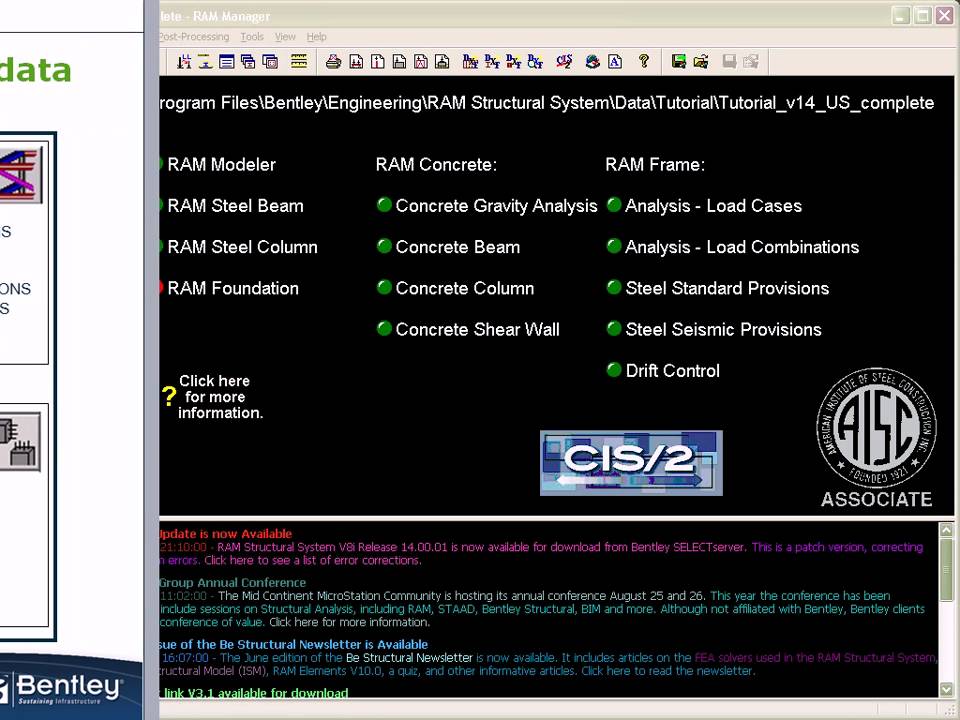Open the Post-Processing menu
The image size is (960, 720).
point(194,37)
